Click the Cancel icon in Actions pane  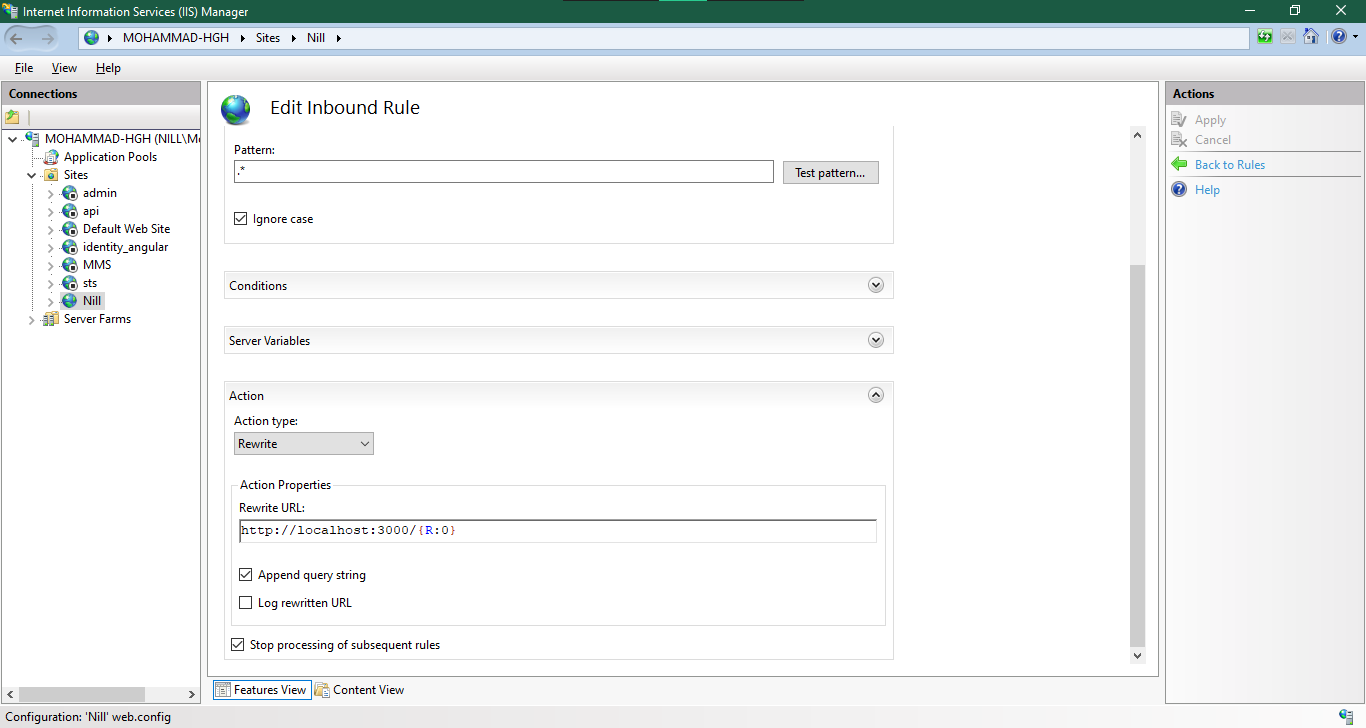(x=1180, y=140)
